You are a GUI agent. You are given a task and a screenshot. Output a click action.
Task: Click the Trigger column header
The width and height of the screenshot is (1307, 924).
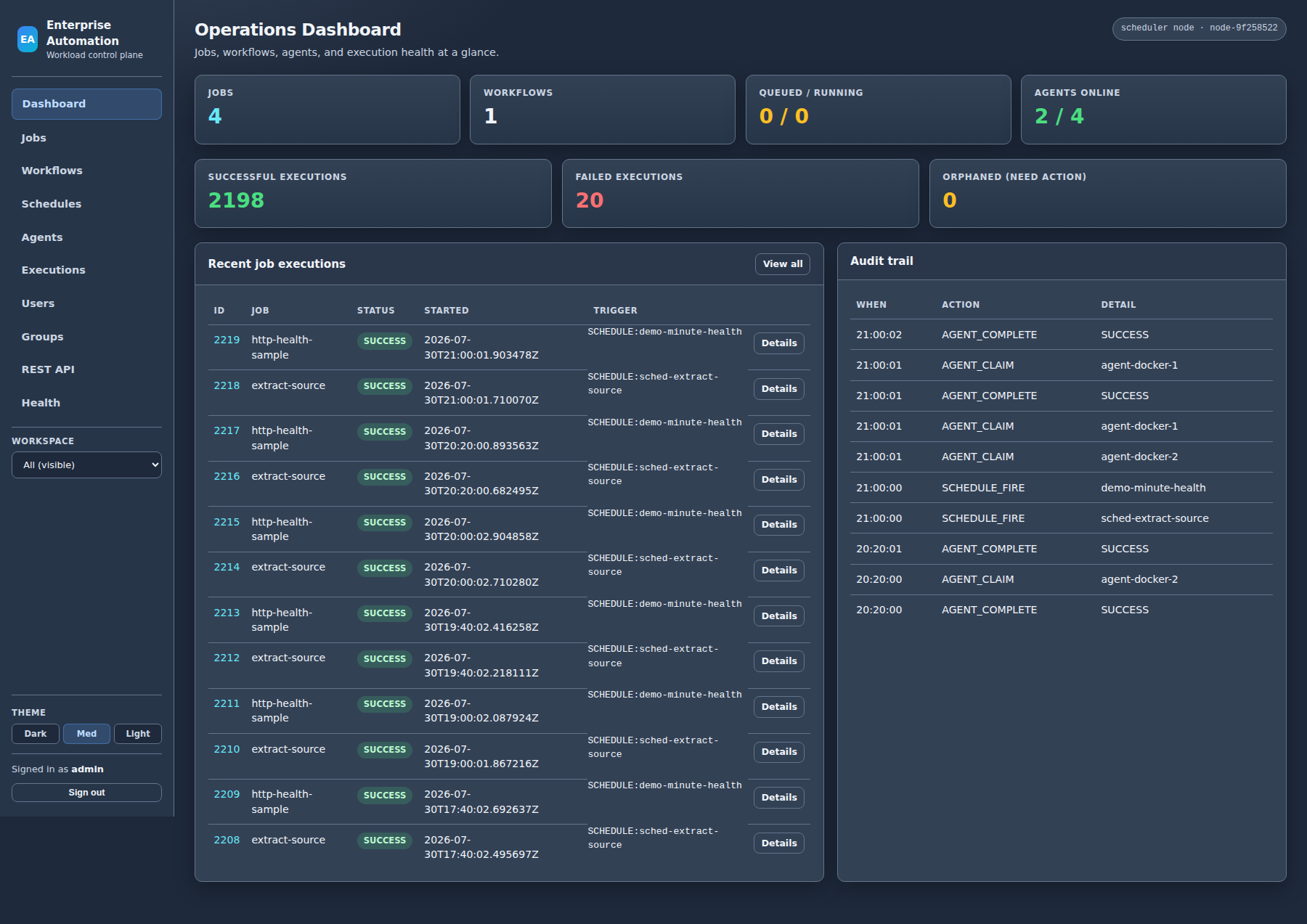tap(615, 311)
